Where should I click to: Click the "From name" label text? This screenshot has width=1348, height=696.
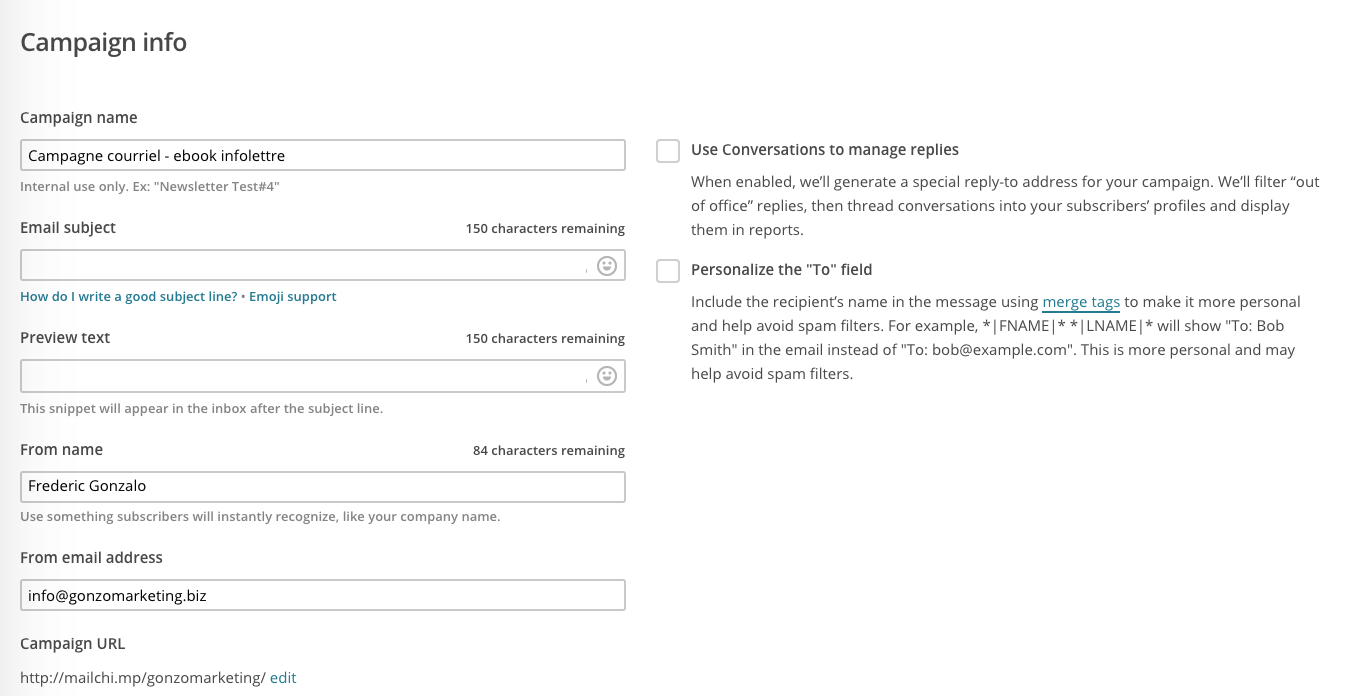(x=61, y=450)
